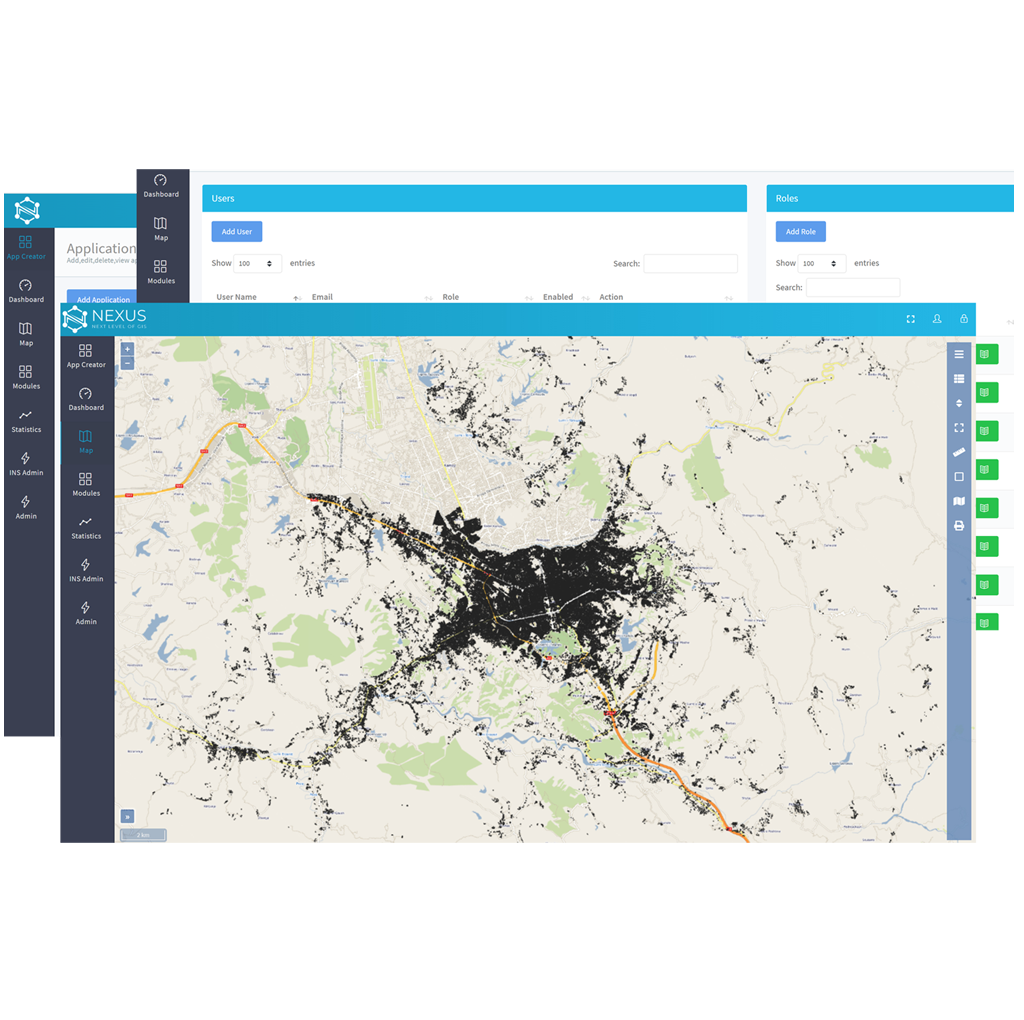The height and width of the screenshot is (1020, 1024).
Task: Zoom out with the map minus button
Action: tap(127, 364)
